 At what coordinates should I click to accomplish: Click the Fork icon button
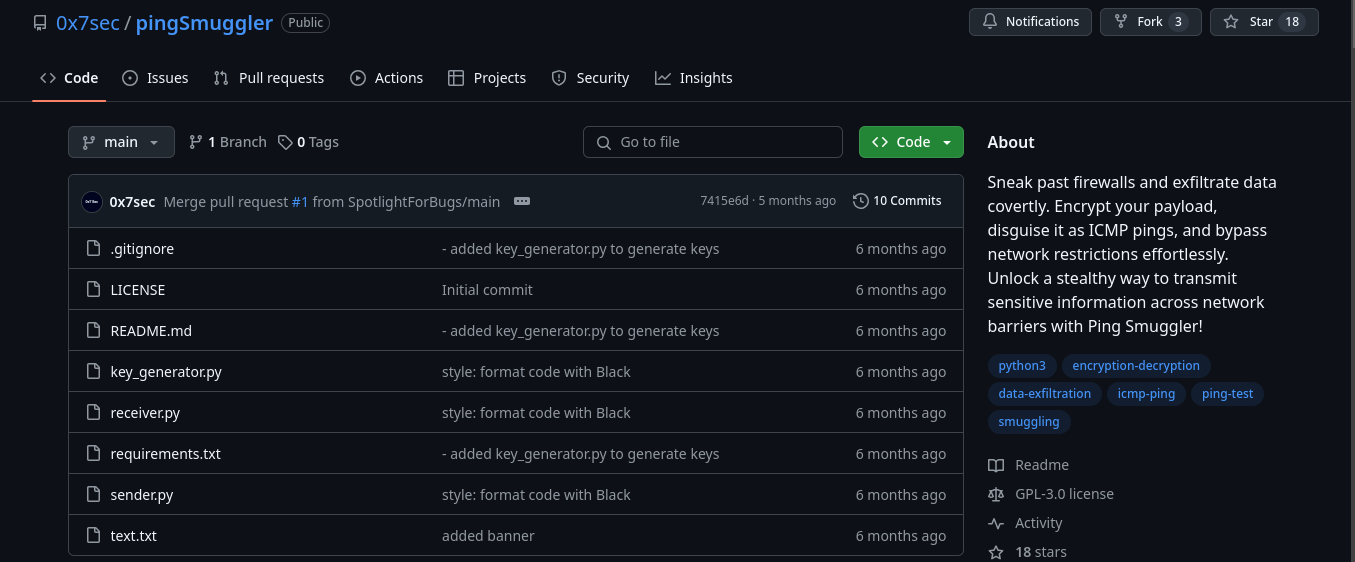pos(1122,22)
